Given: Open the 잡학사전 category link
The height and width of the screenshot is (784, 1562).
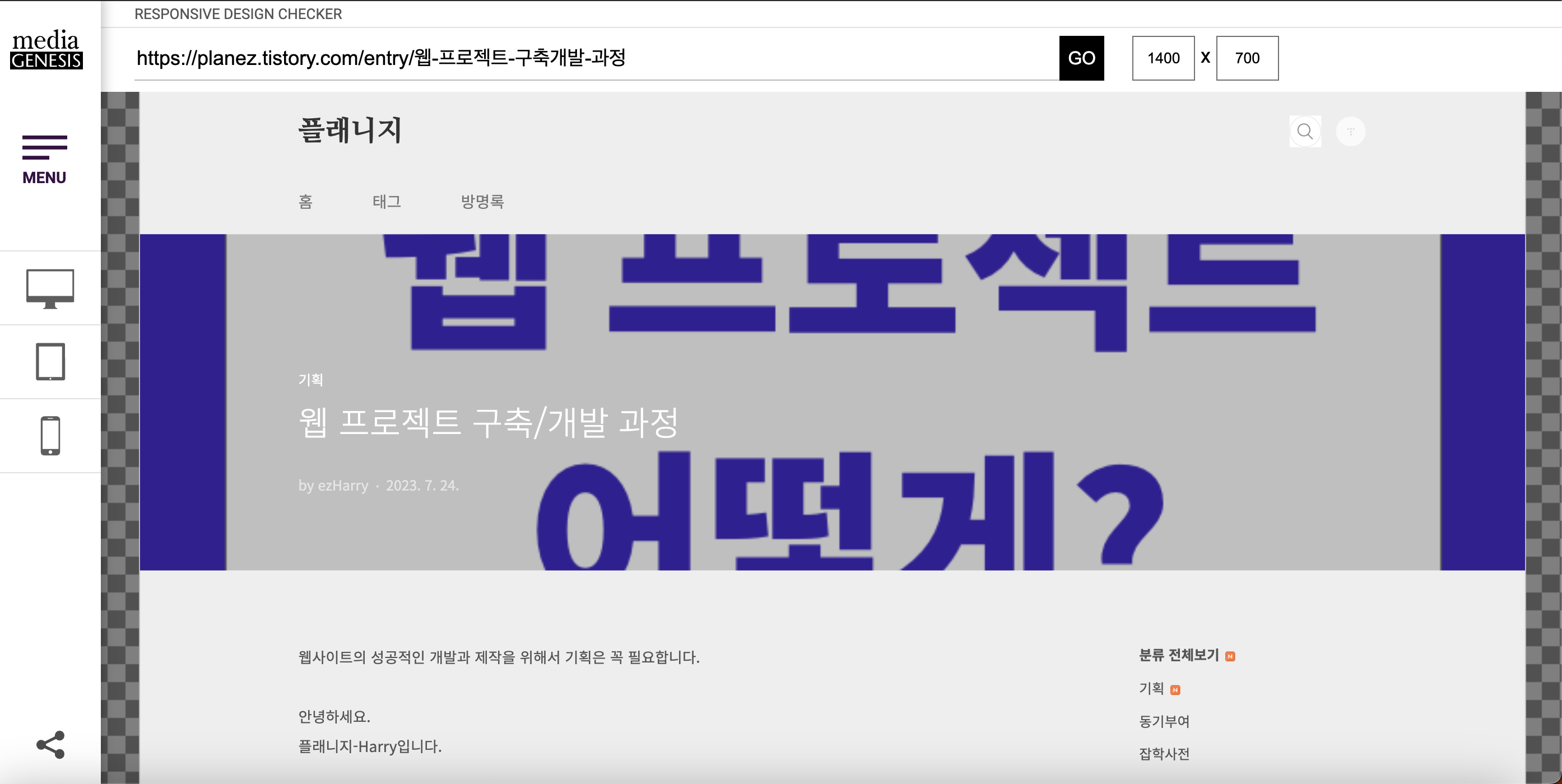Looking at the screenshot, I should (1164, 754).
